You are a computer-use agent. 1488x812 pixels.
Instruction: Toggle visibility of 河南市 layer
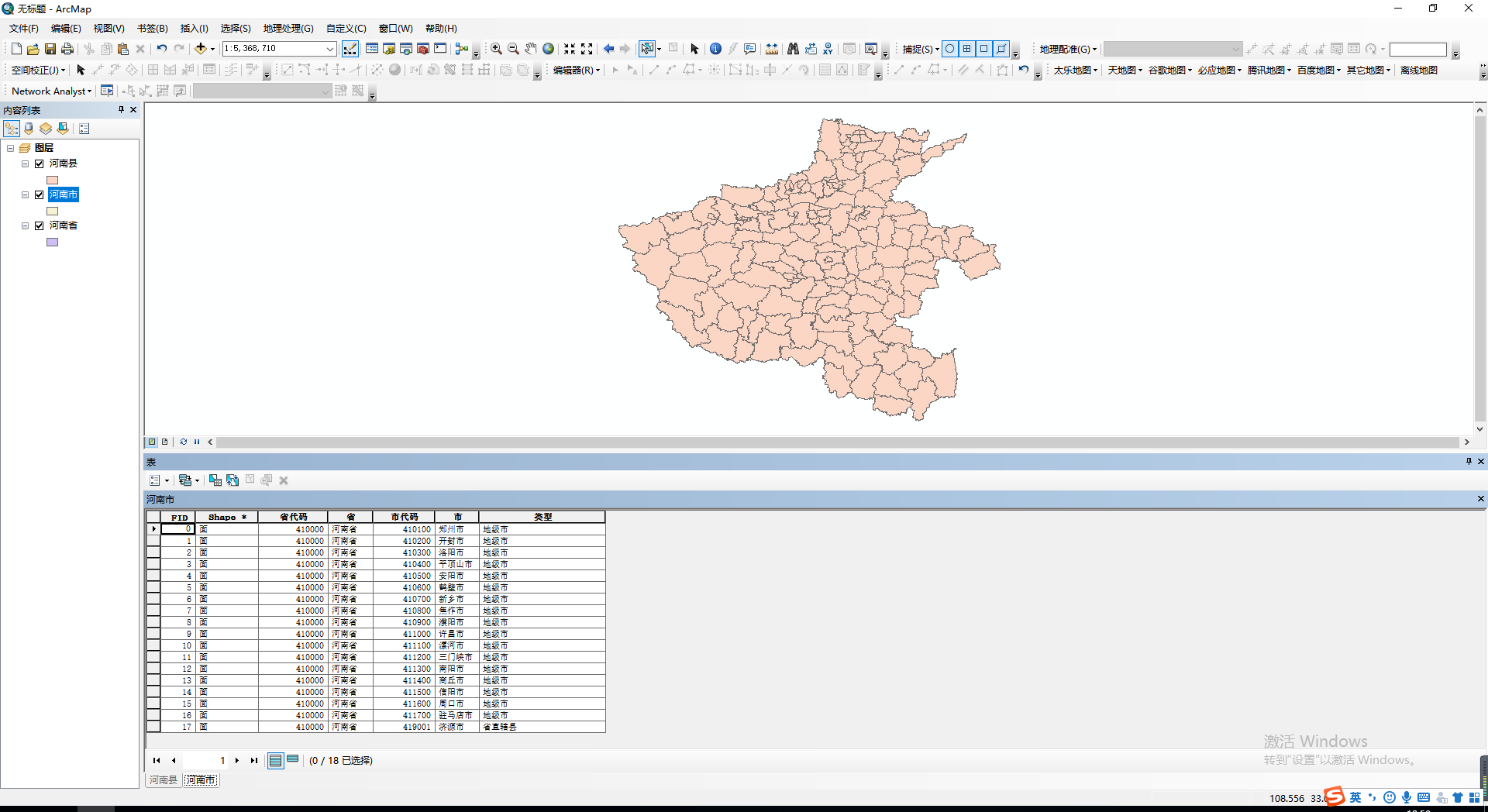coord(40,194)
